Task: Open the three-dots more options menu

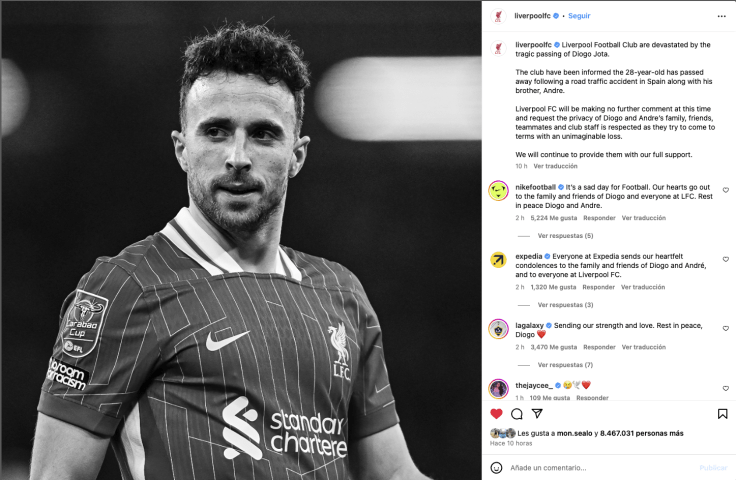Action: click(x=721, y=16)
